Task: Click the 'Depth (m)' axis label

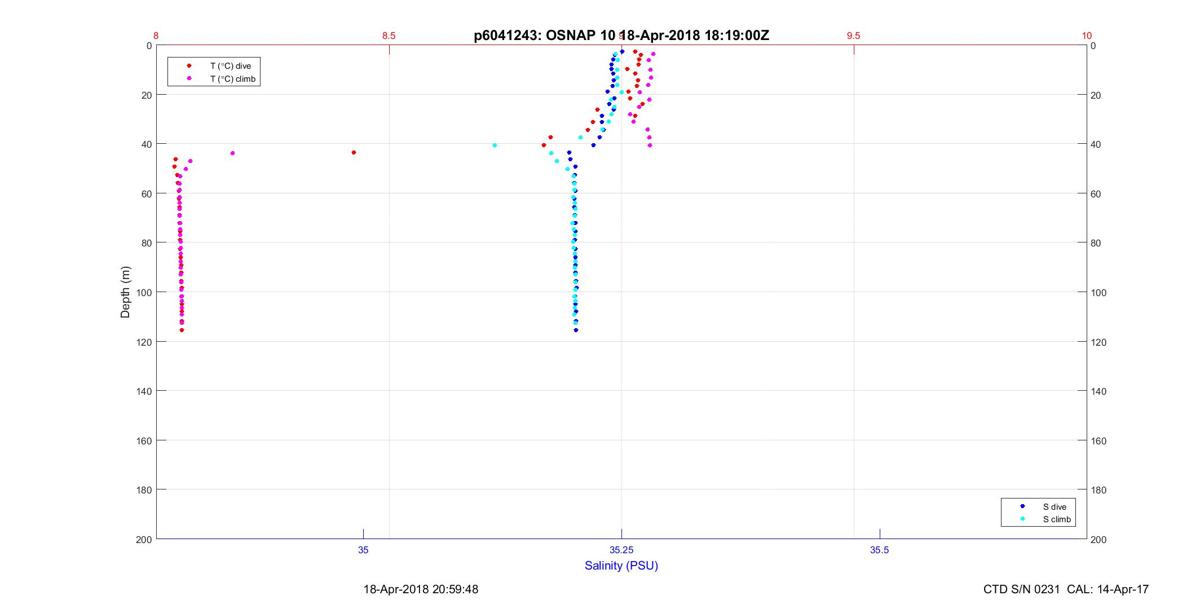Action: point(125,292)
